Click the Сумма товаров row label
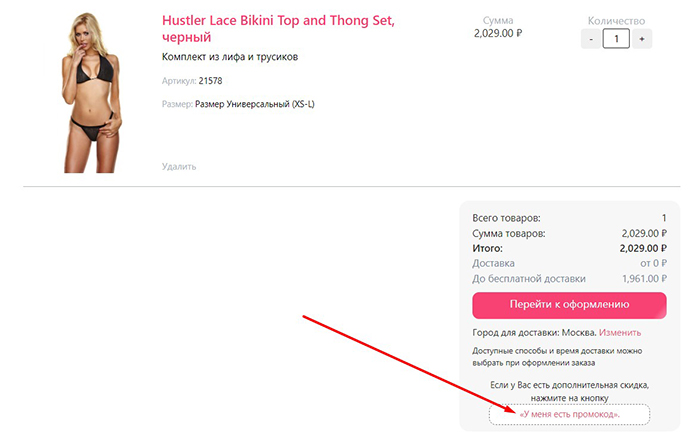Viewport: 700px width, 438px height. 509,233
